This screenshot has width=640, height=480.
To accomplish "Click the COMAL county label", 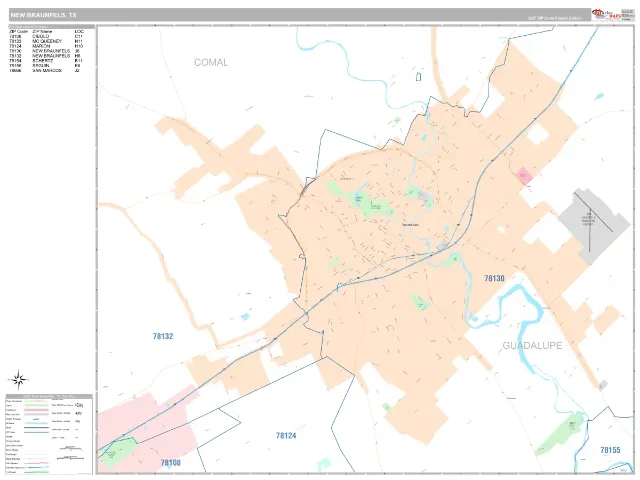I will (211, 62).
